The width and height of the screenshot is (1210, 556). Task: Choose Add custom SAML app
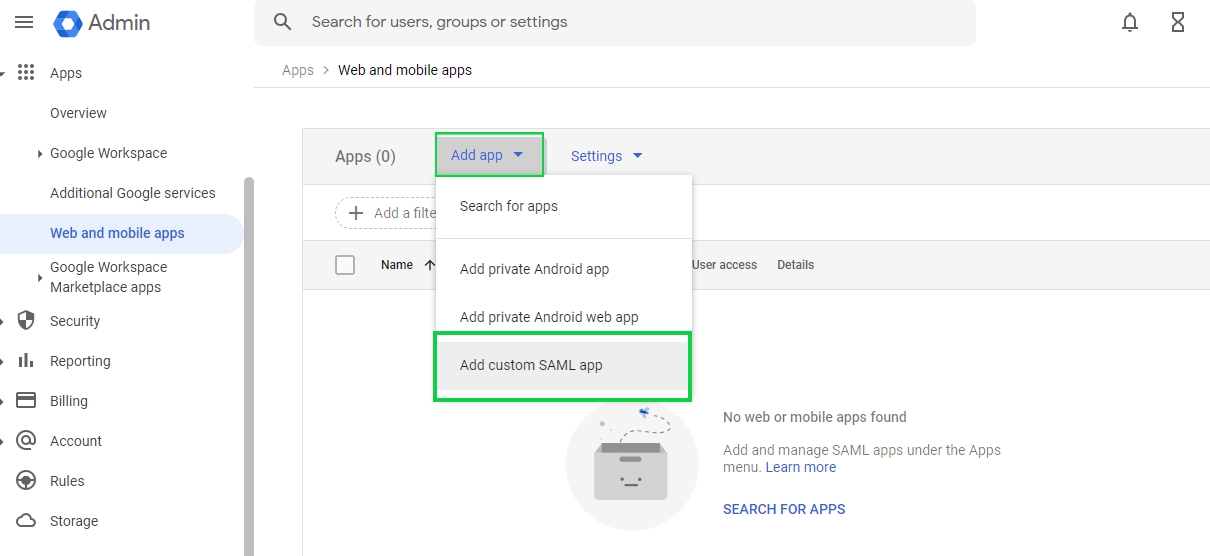[531, 365]
